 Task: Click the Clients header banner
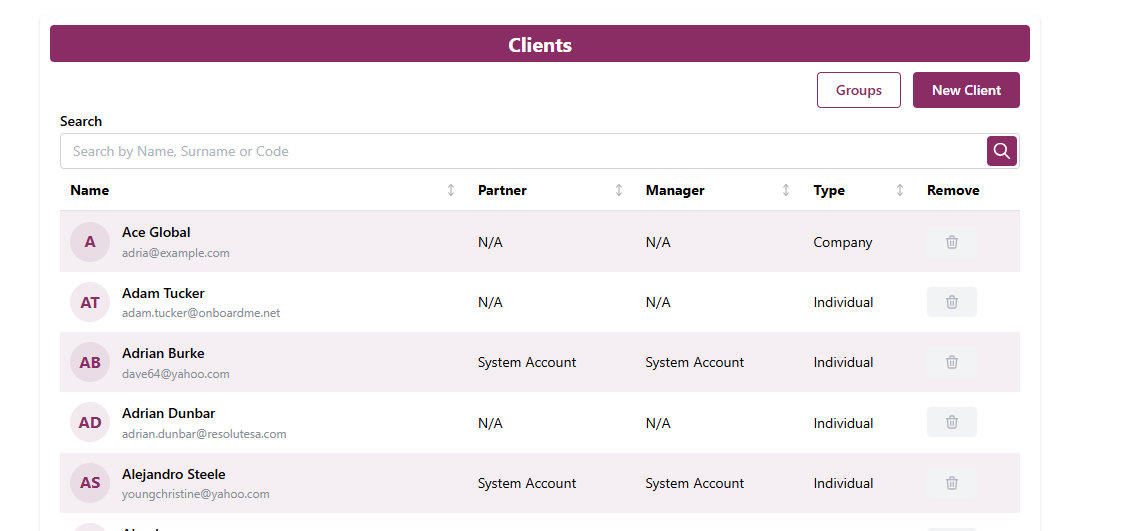tap(540, 44)
